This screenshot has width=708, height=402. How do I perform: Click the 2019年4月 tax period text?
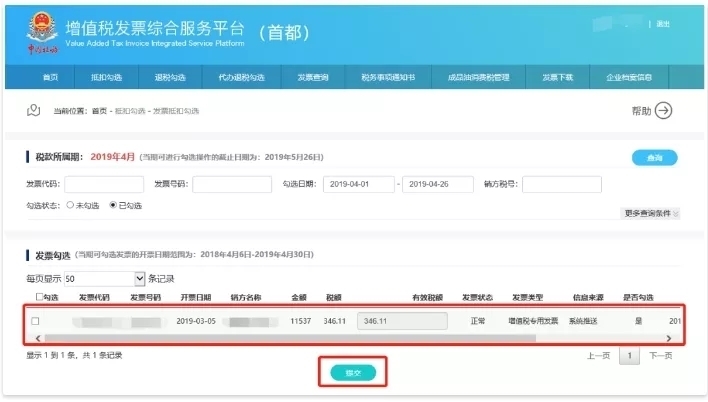click(112, 157)
